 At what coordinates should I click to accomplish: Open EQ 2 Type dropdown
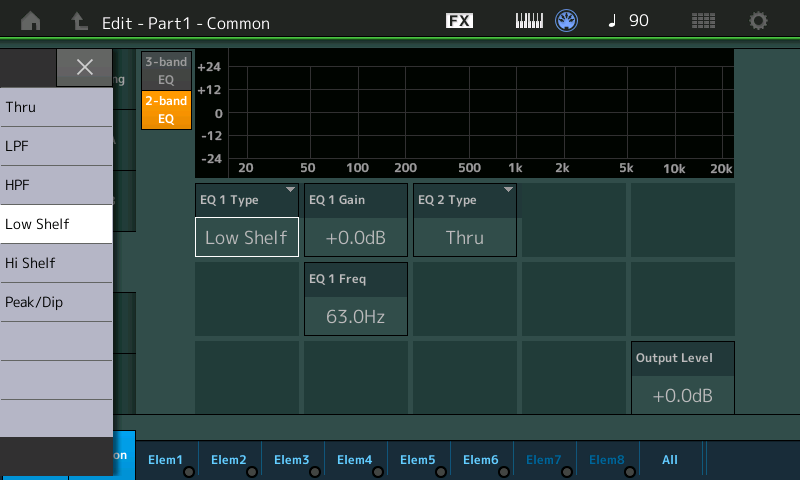coord(465,220)
